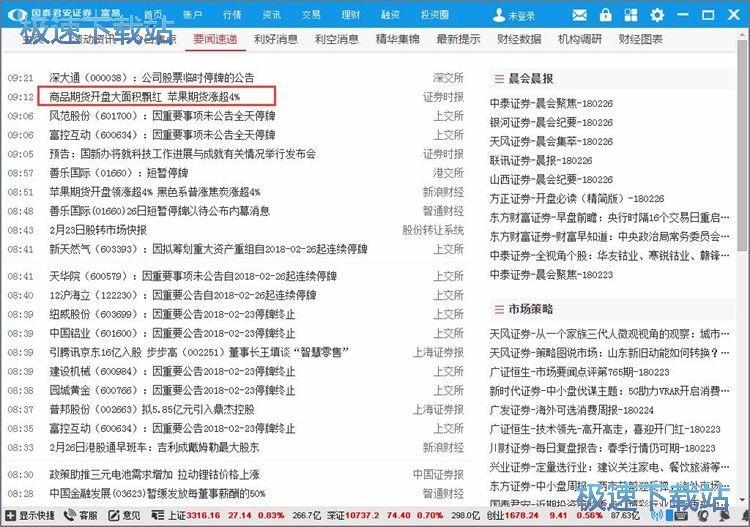Screen dimensions: 750x527
Task: Switch to the 最新提示 tab
Action: [x=458, y=39]
